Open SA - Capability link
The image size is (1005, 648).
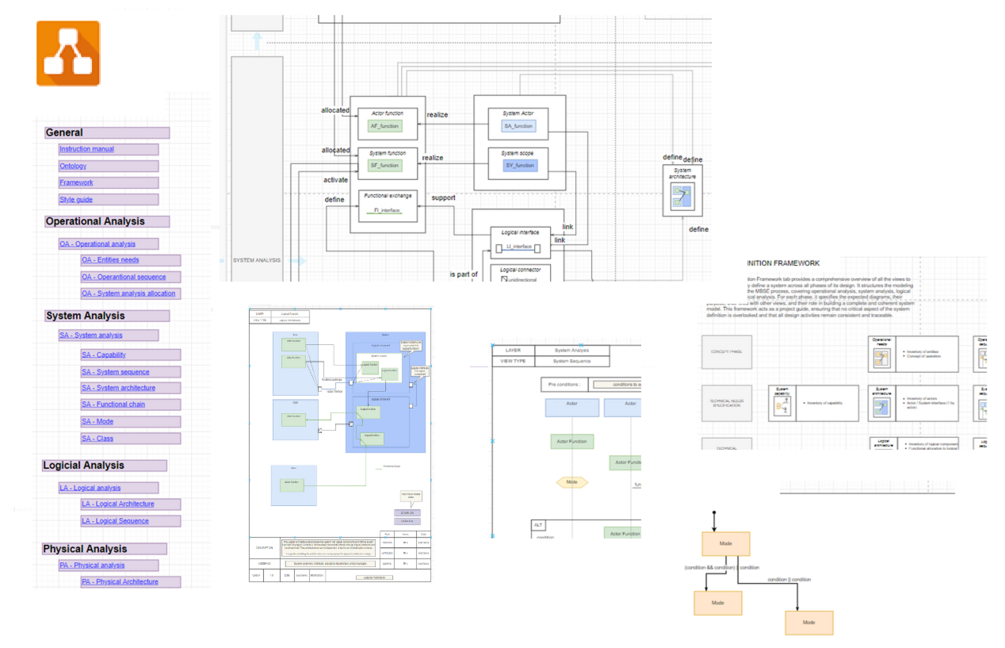pos(104,354)
